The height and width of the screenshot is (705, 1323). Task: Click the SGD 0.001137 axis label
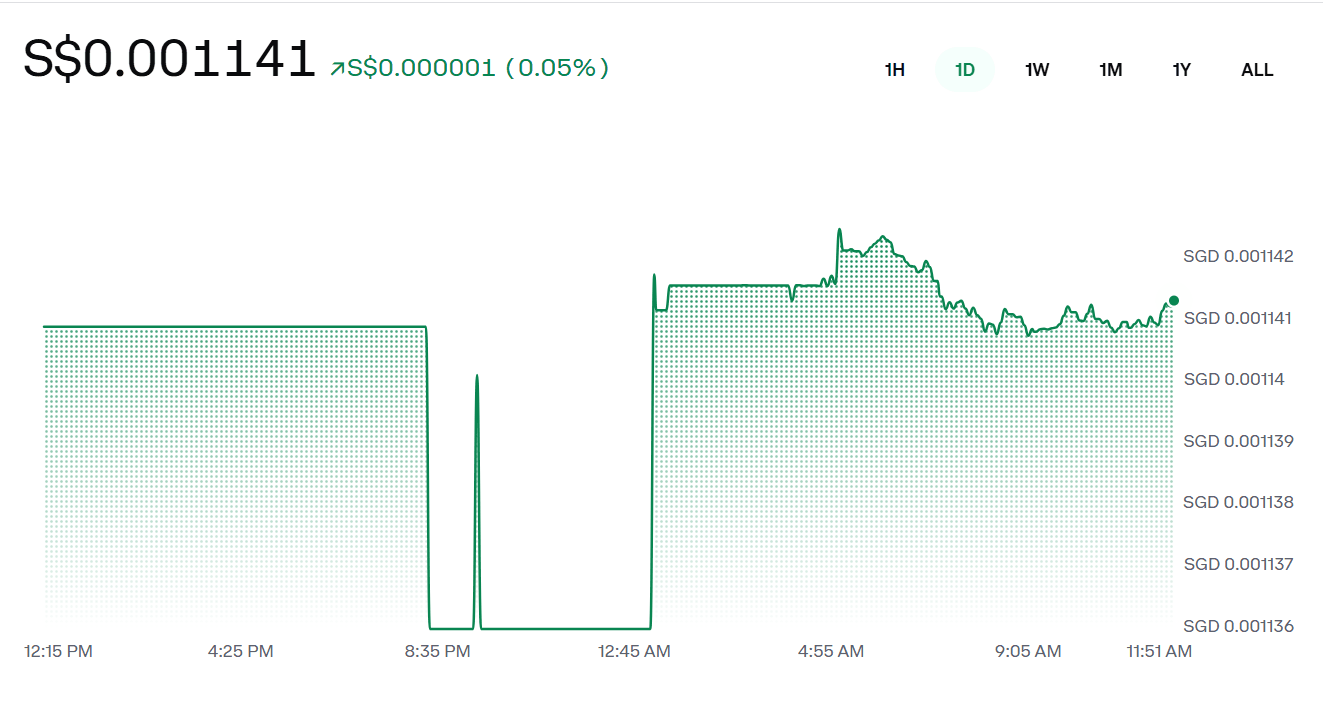point(1238,564)
